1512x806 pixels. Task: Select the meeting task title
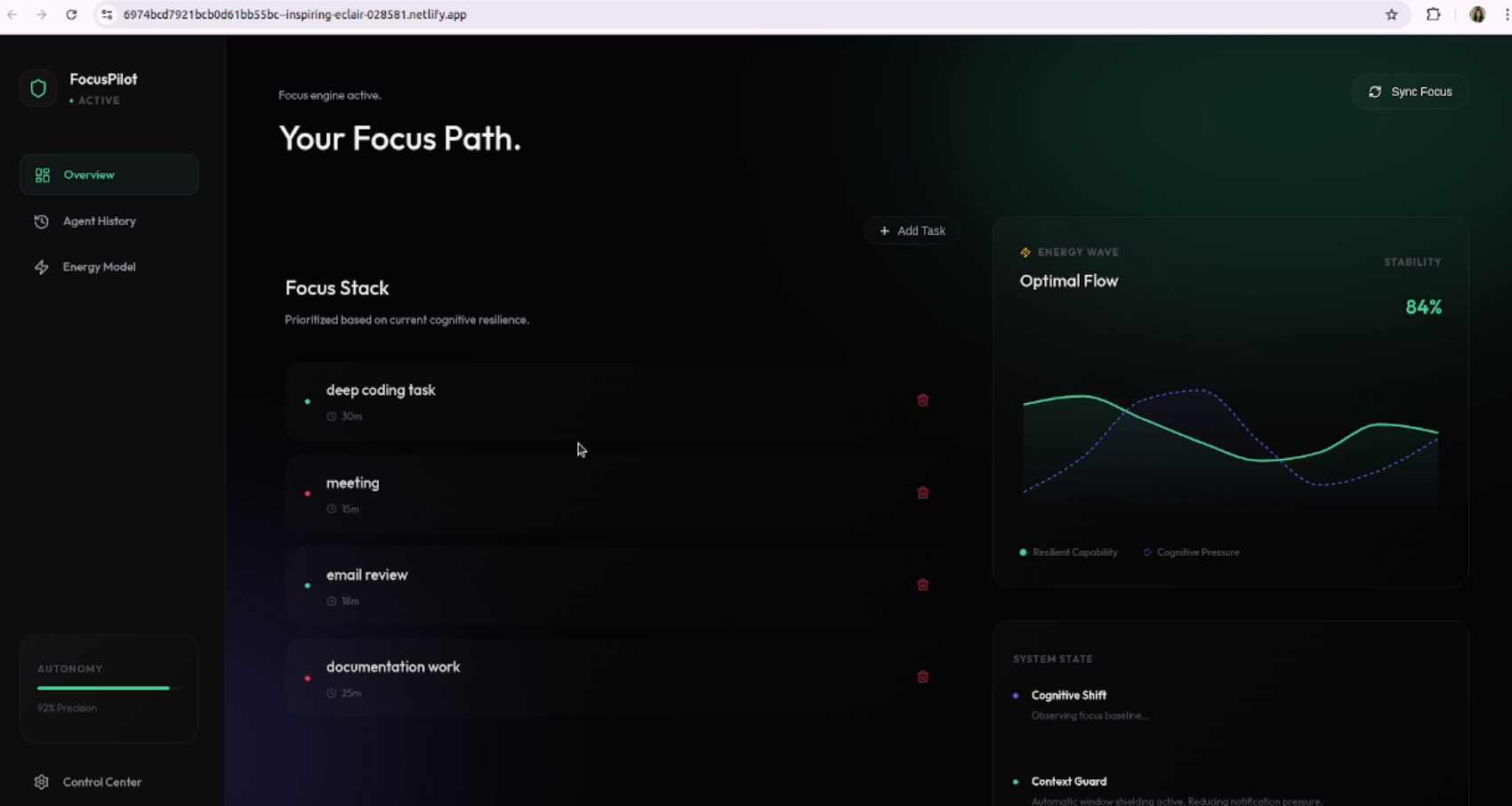352,483
